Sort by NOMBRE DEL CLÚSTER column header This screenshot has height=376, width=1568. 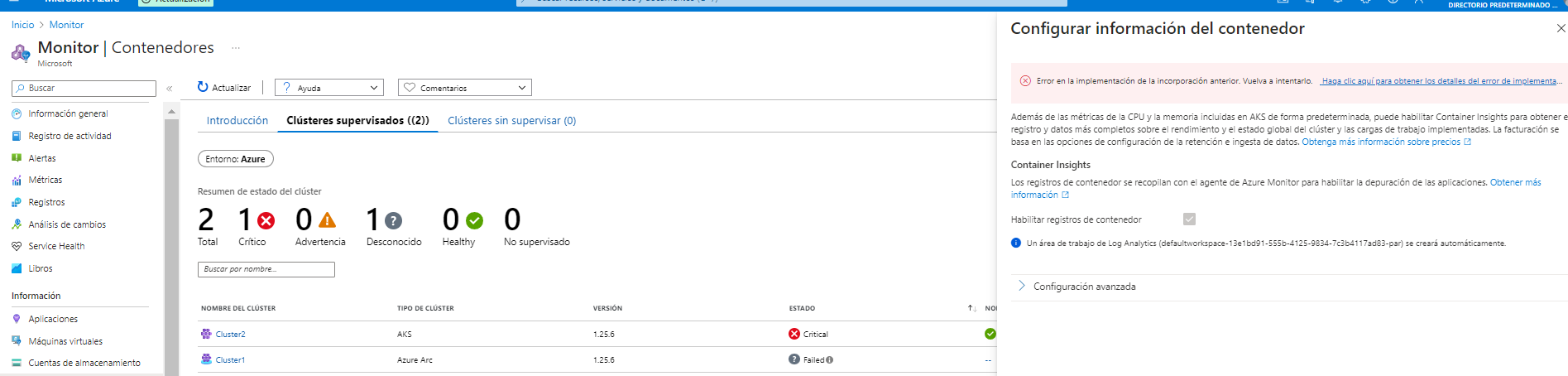coord(238,308)
